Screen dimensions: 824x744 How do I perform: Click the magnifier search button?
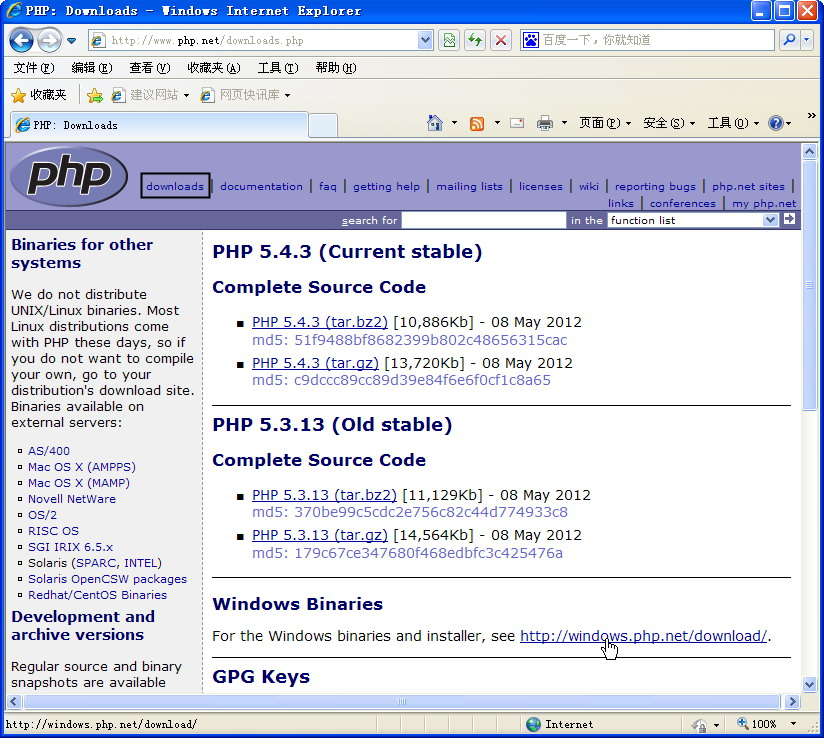[x=788, y=40]
